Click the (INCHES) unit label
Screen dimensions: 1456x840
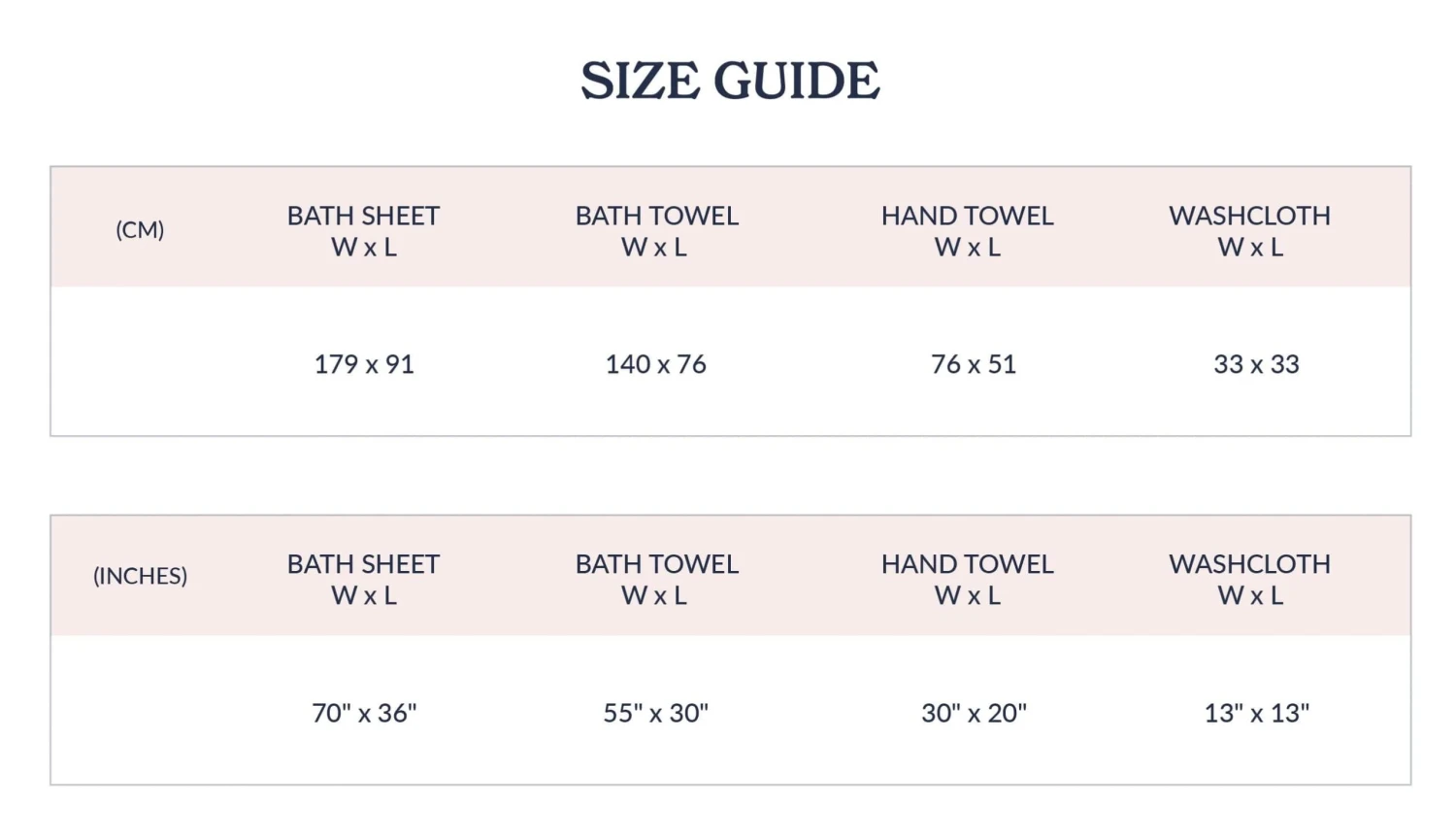point(140,576)
